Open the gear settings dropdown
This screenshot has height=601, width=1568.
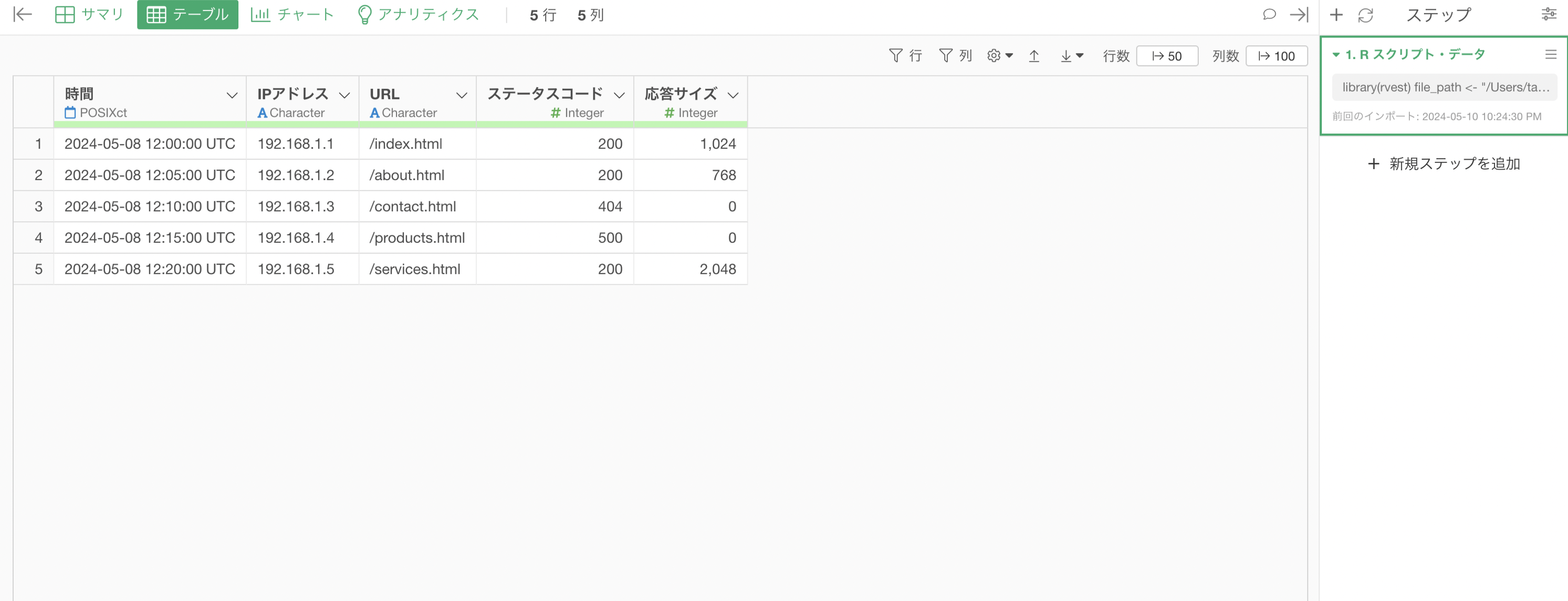point(999,56)
